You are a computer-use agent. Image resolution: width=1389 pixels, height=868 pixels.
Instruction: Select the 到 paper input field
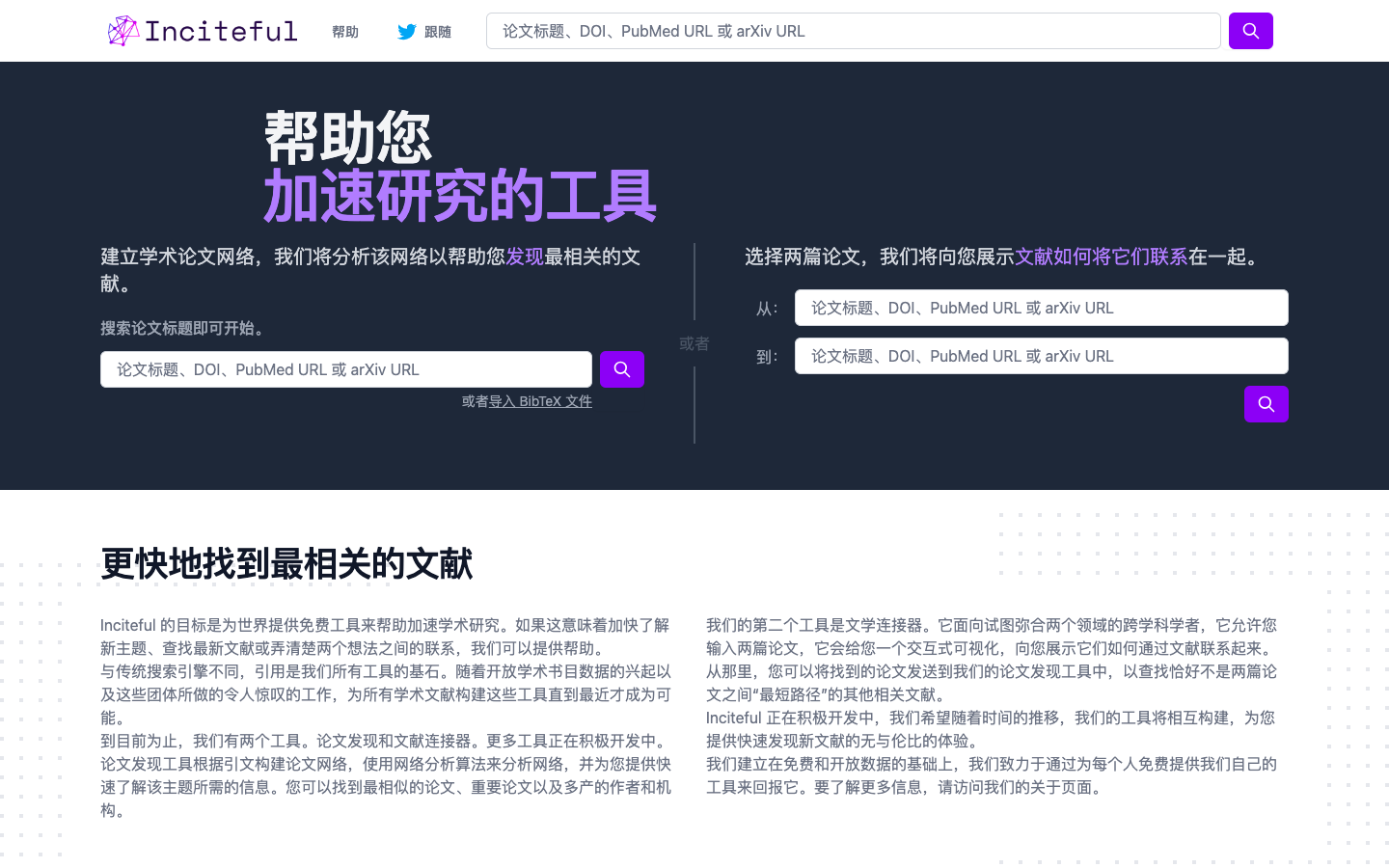click(x=1041, y=355)
